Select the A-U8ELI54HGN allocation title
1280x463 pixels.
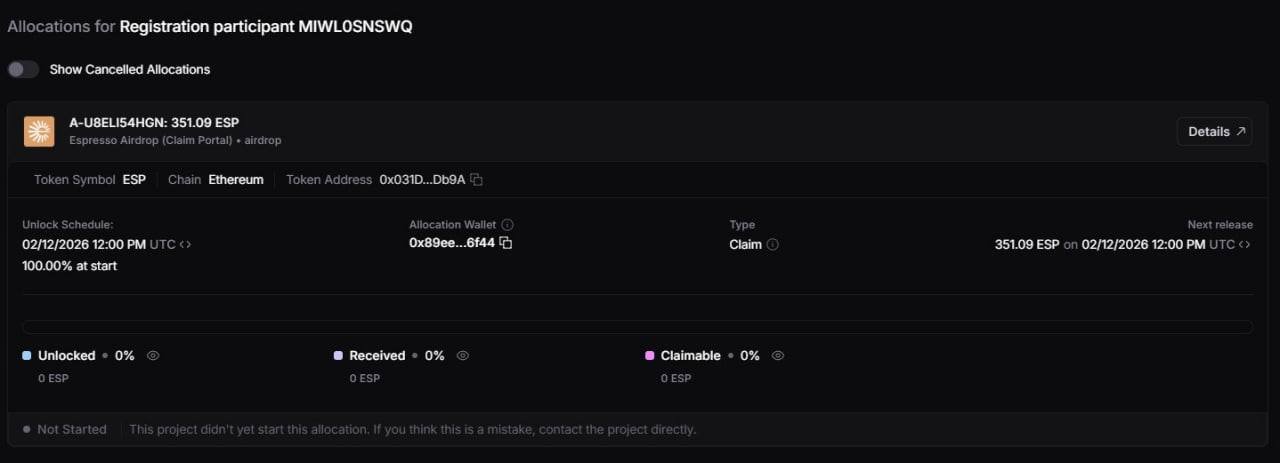pyautogui.click(x=154, y=123)
